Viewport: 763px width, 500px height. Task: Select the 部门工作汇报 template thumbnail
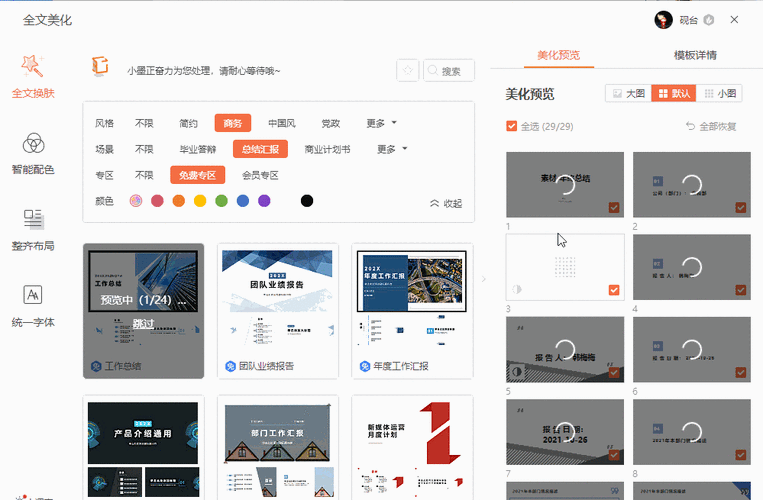[277, 447]
